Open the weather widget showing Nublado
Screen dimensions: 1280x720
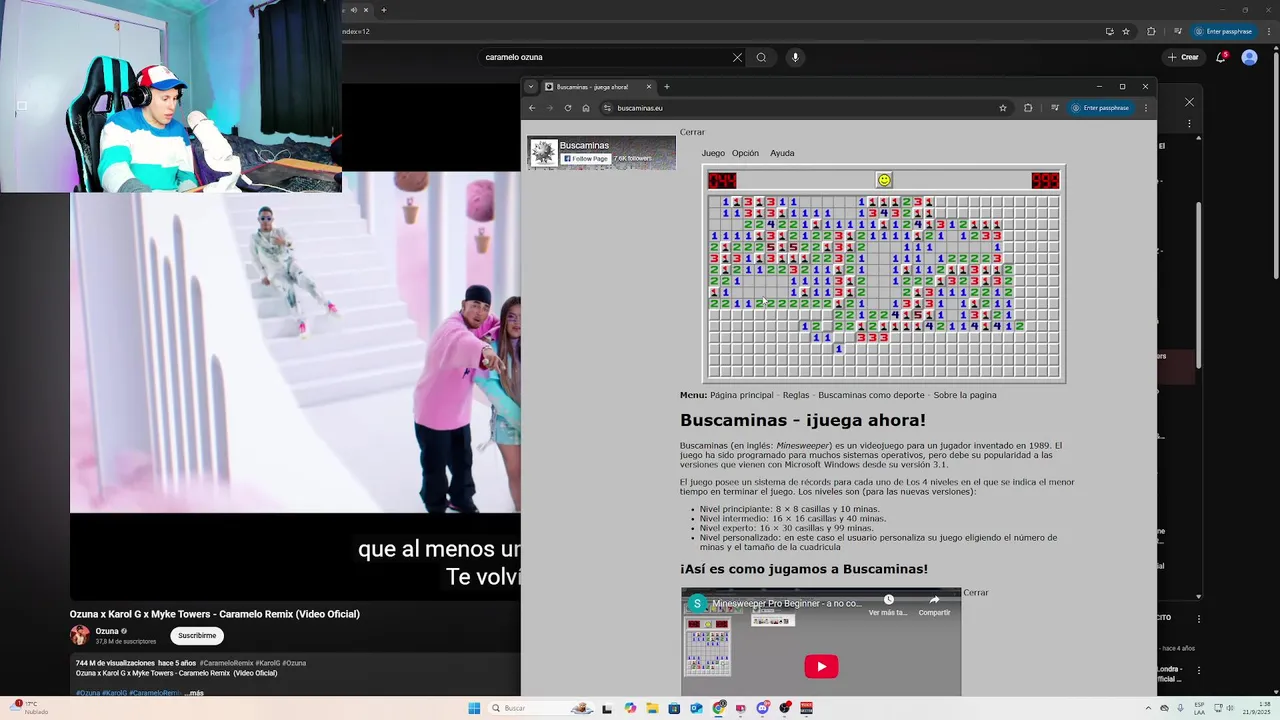pyautogui.click(x=29, y=708)
